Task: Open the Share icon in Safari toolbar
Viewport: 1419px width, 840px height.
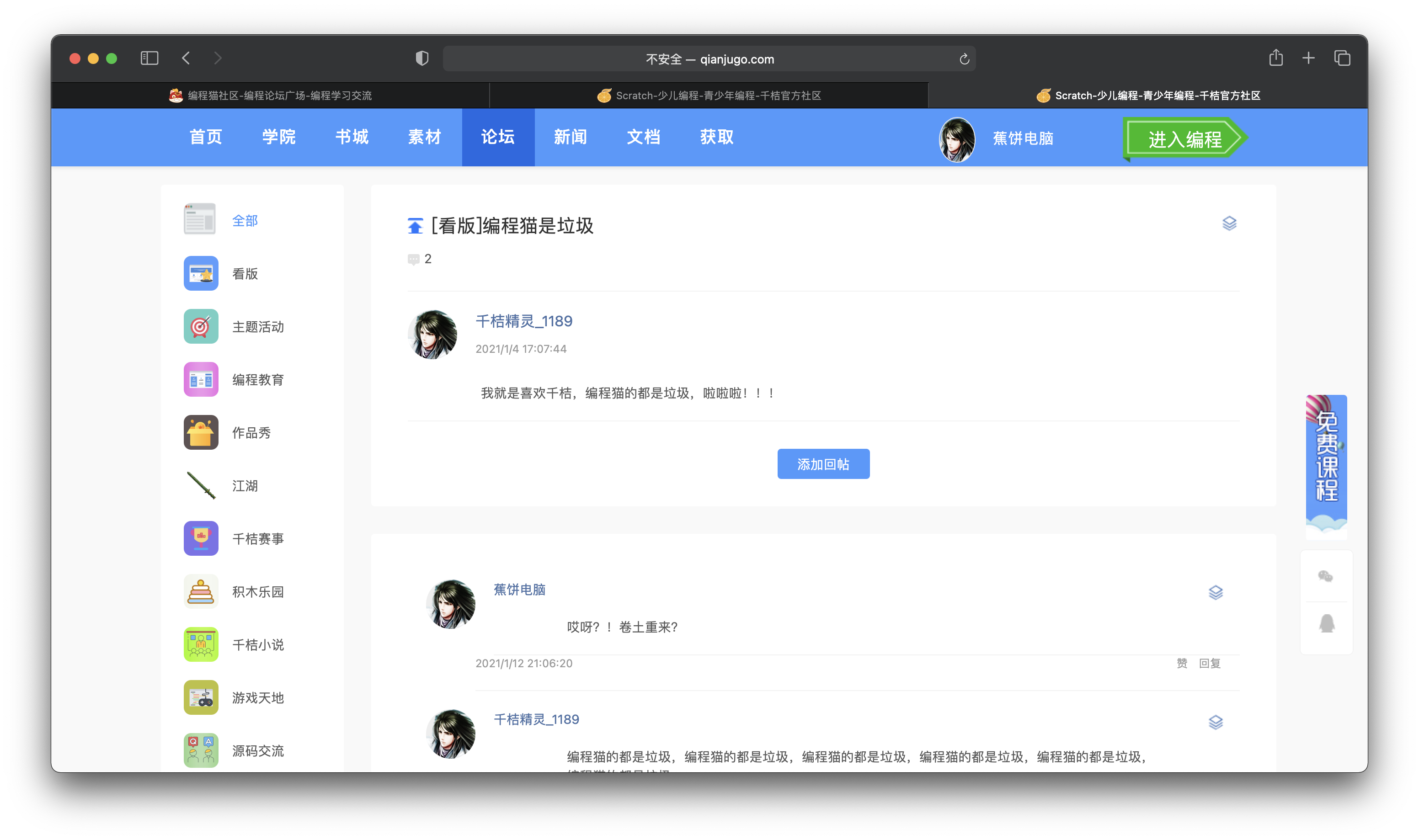Action: [x=1276, y=58]
